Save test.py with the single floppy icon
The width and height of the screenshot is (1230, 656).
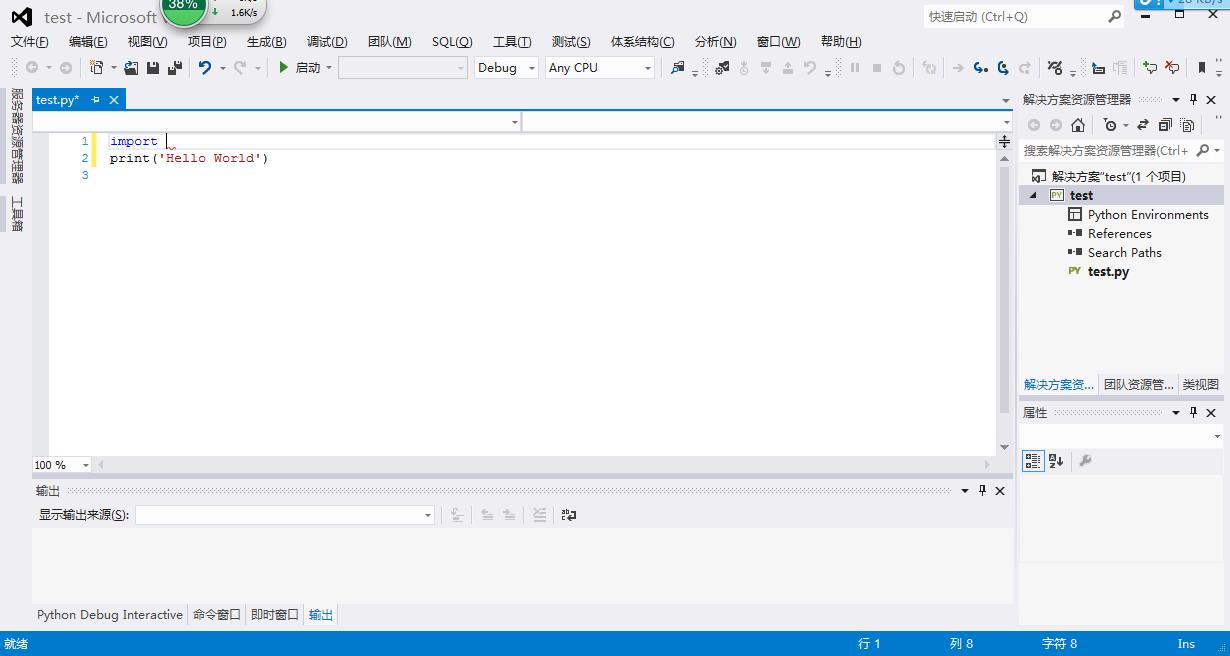pyautogui.click(x=153, y=68)
